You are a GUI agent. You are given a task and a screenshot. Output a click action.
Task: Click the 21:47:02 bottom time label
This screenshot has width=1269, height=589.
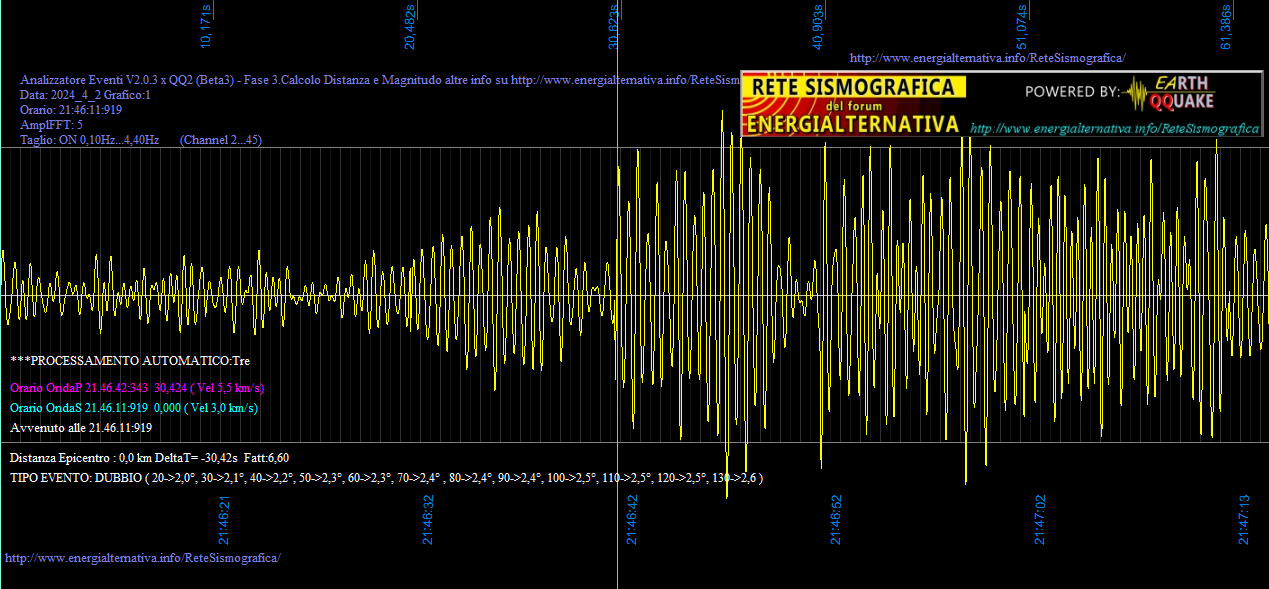click(x=1041, y=520)
